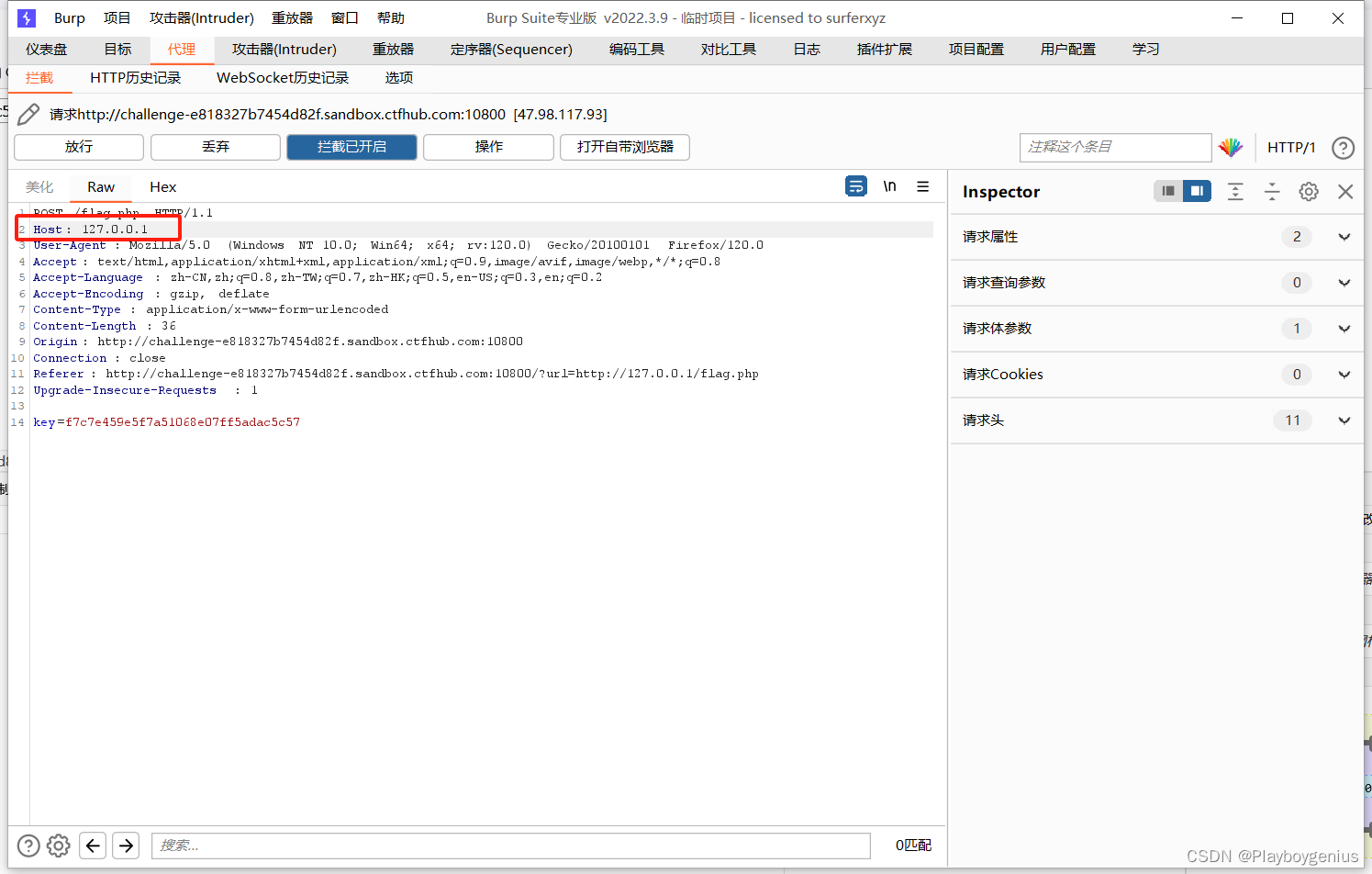Image resolution: width=1372 pixels, height=874 pixels.
Task: Open the 选项 sub-tab
Action: 399,78
